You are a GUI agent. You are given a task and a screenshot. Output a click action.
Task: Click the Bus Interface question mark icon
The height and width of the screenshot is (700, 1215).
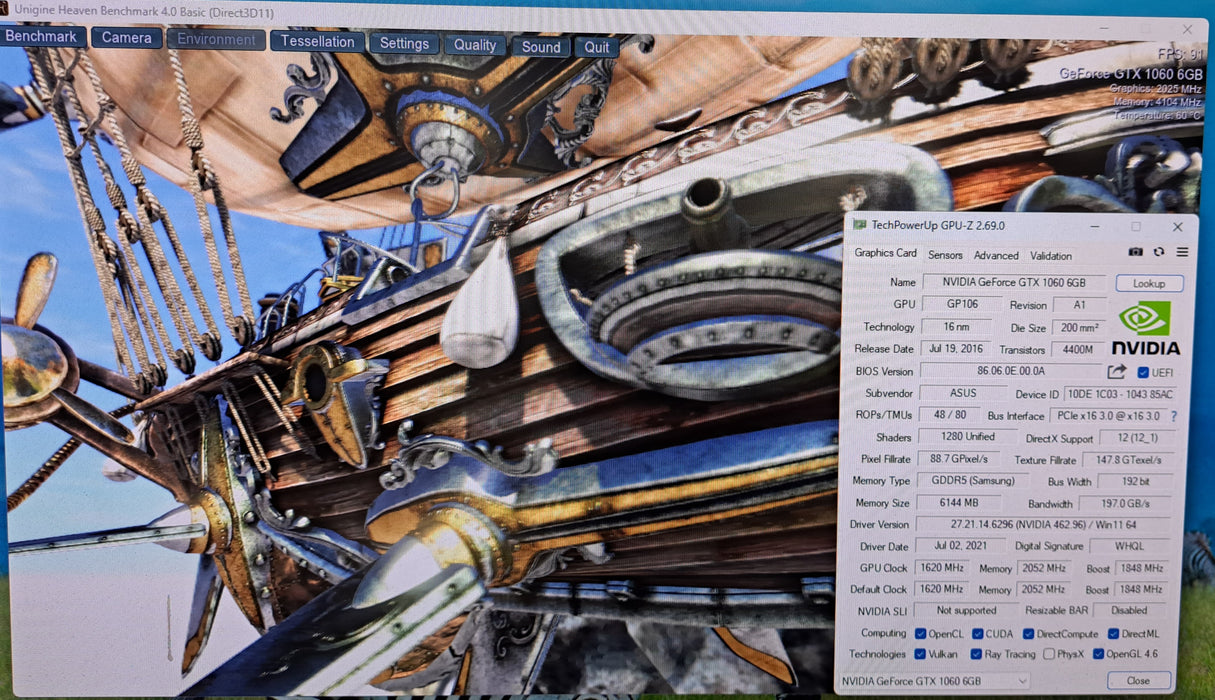[1173, 416]
